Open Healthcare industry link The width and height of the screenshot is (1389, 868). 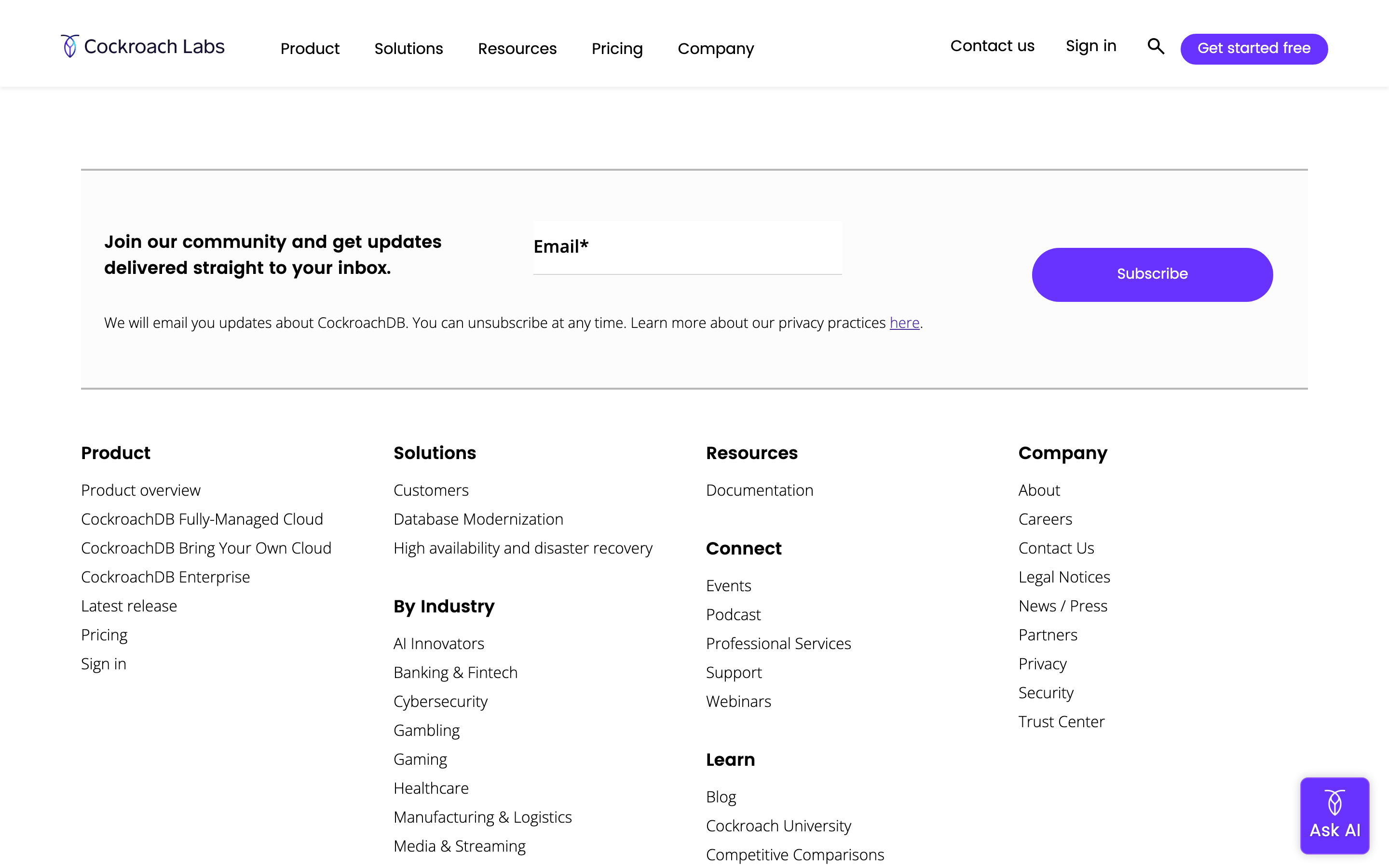[x=431, y=788]
